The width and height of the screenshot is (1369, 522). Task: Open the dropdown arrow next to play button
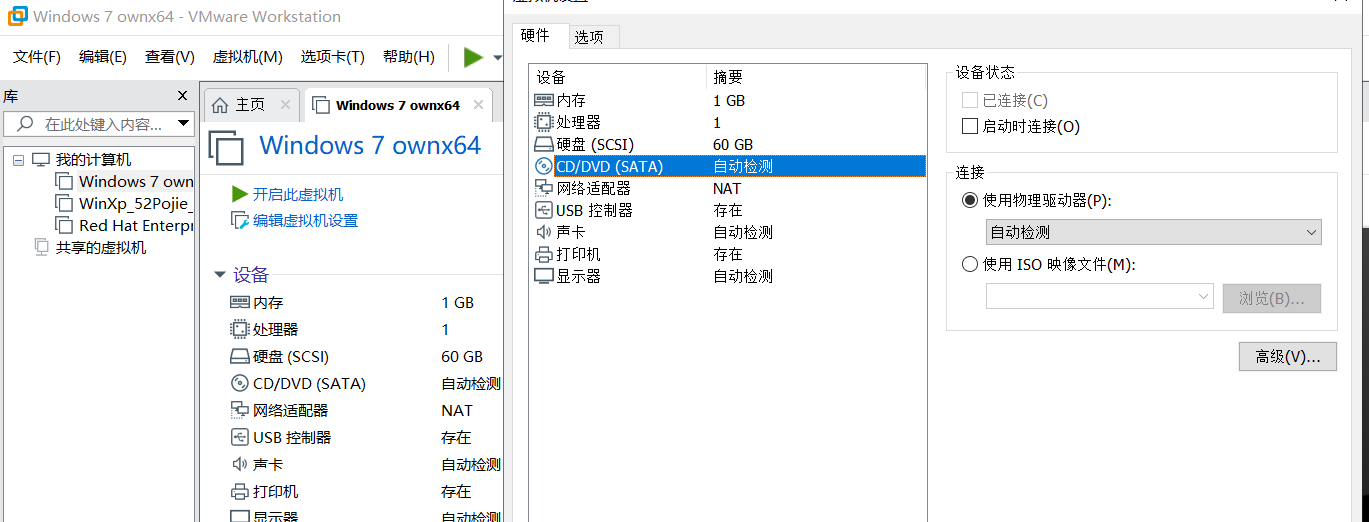497,58
